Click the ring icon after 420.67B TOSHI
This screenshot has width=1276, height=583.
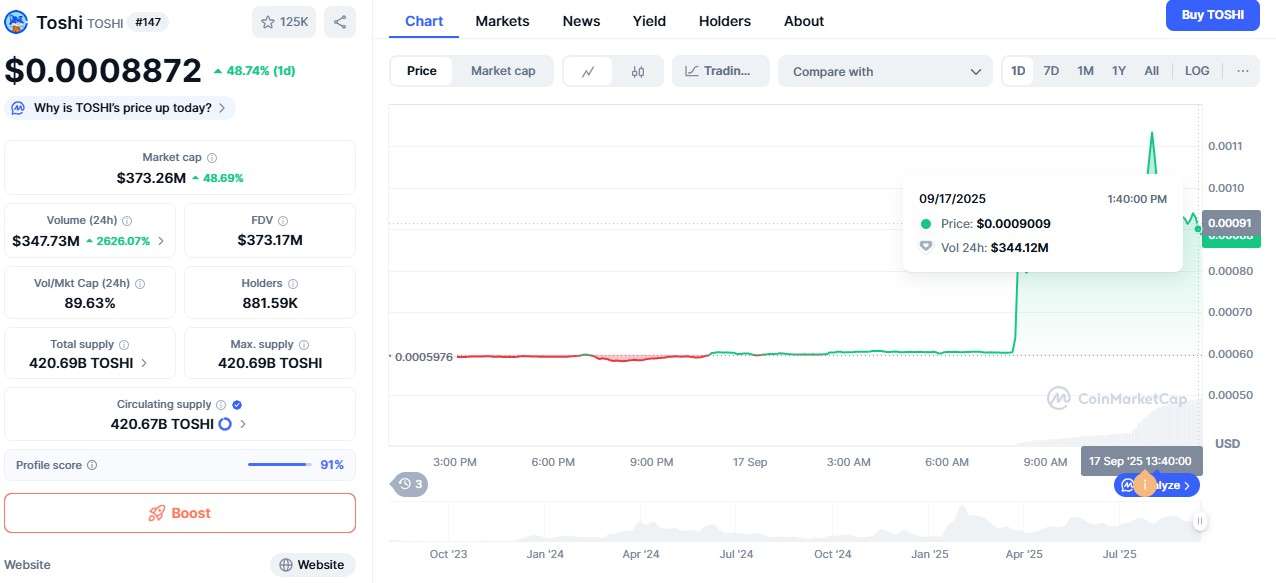[225, 424]
